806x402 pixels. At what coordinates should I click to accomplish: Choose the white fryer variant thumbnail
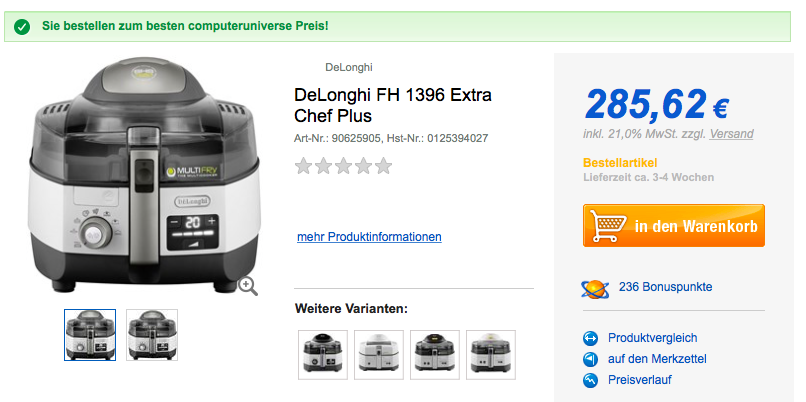[x=379, y=355]
